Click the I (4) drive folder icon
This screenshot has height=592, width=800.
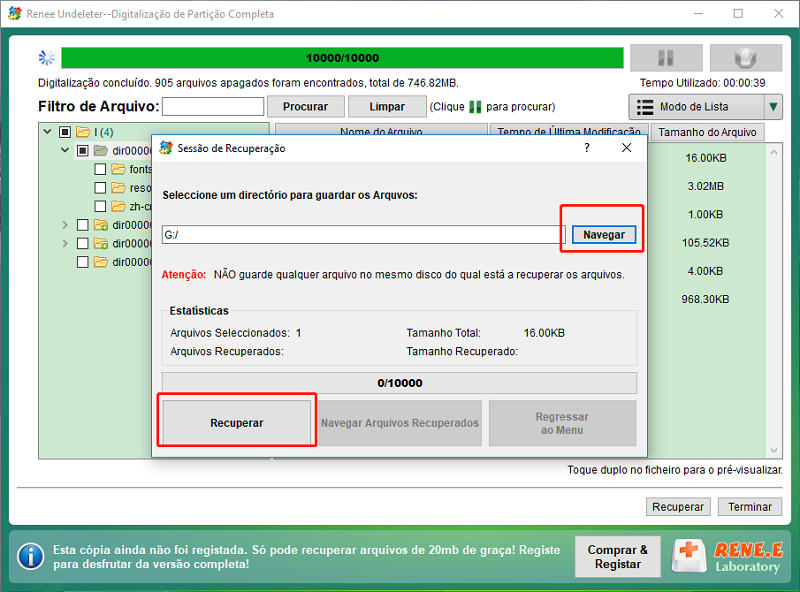pos(83,132)
